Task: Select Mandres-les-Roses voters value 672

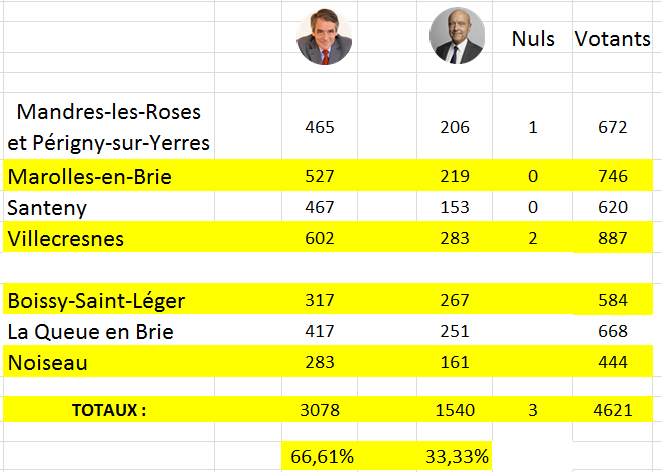Action: click(x=613, y=126)
